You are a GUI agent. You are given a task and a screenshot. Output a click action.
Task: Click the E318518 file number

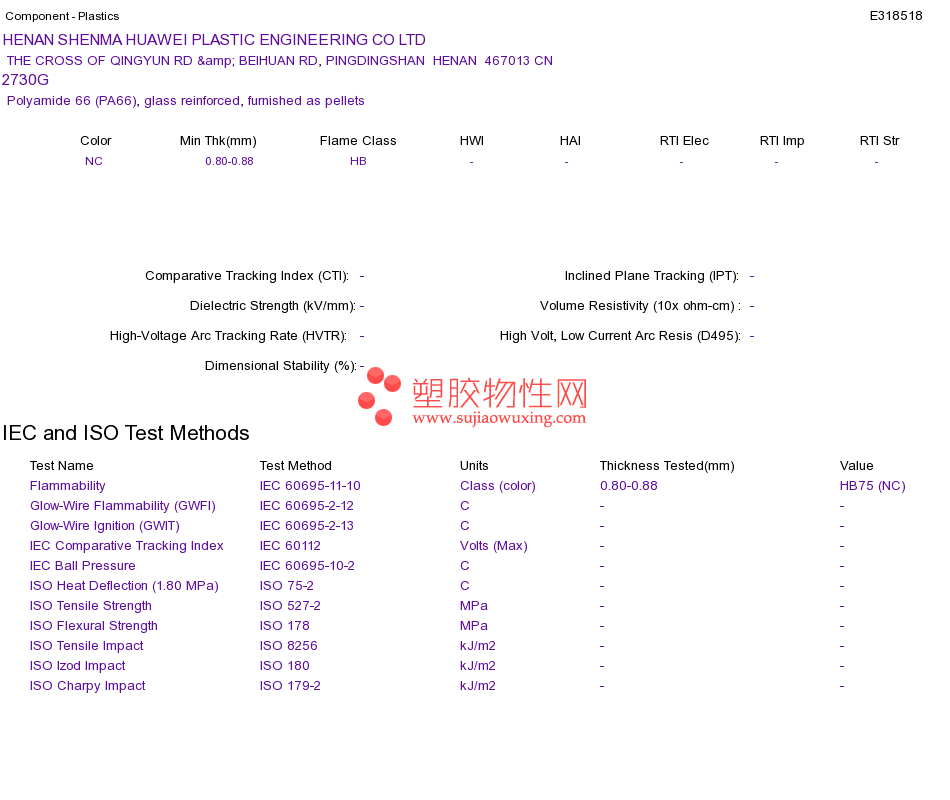point(896,16)
